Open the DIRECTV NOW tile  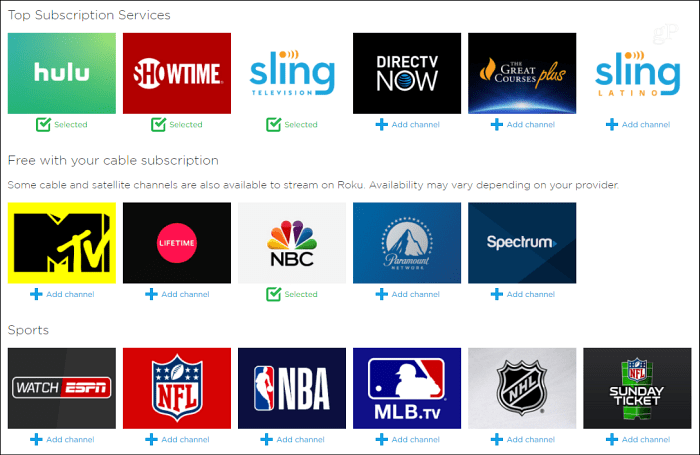[x=407, y=73]
